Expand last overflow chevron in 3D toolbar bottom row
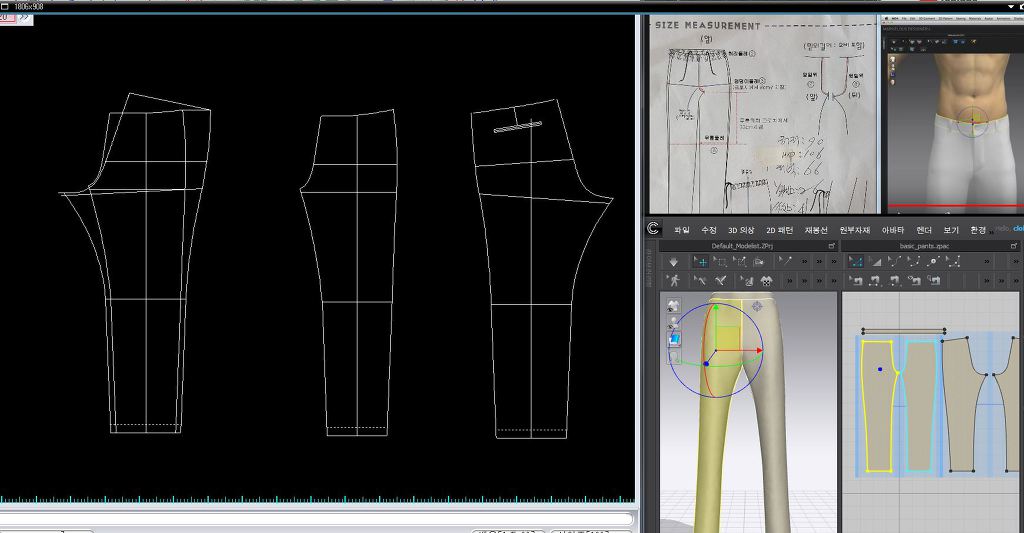Screen dimensions: 1024x533 coord(834,281)
